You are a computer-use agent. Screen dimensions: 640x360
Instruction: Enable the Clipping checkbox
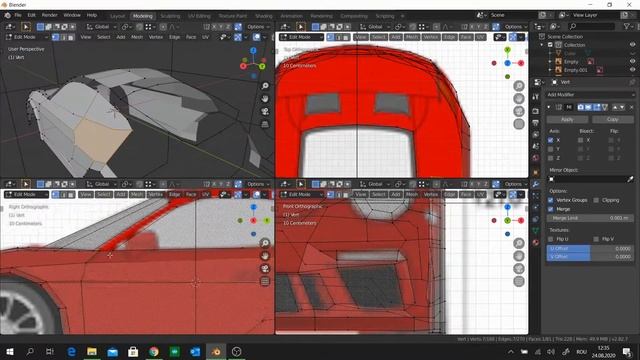pos(596,200)
